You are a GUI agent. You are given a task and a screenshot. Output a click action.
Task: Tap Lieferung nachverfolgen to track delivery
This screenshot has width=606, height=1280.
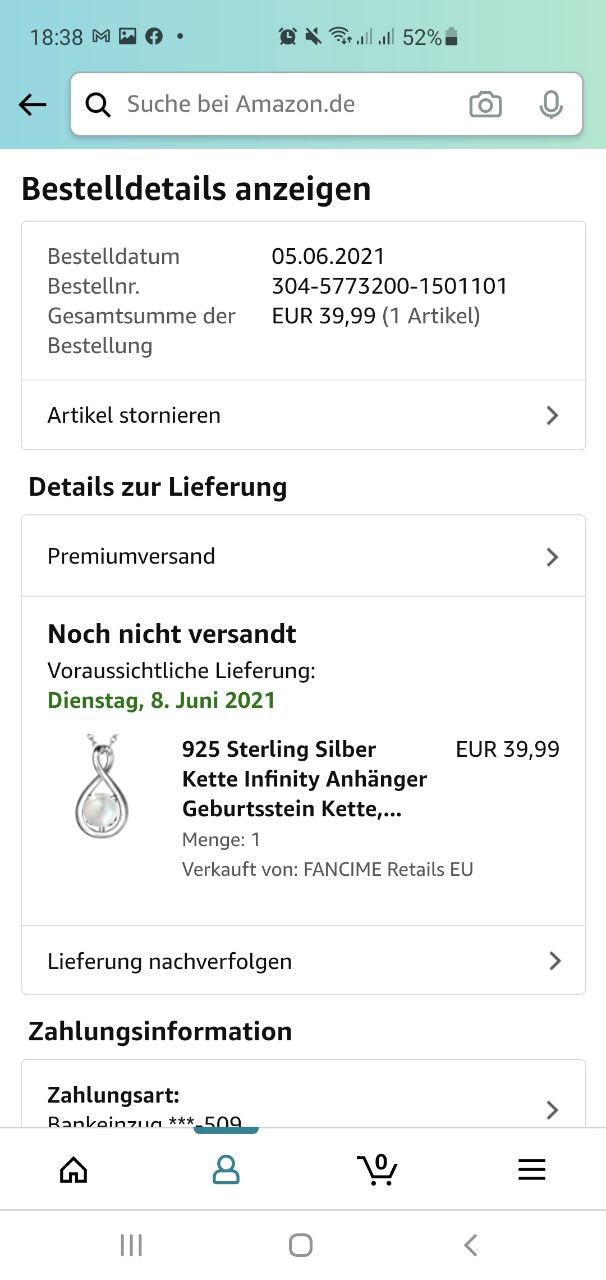(170, 961)
